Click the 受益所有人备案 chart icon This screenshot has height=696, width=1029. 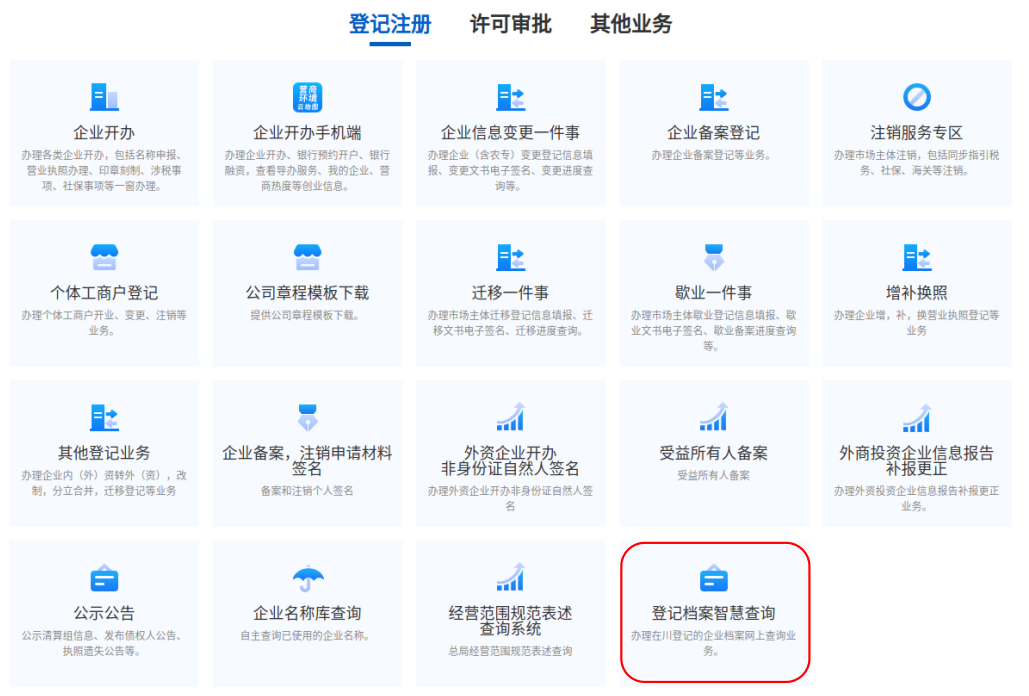(713, 417)
